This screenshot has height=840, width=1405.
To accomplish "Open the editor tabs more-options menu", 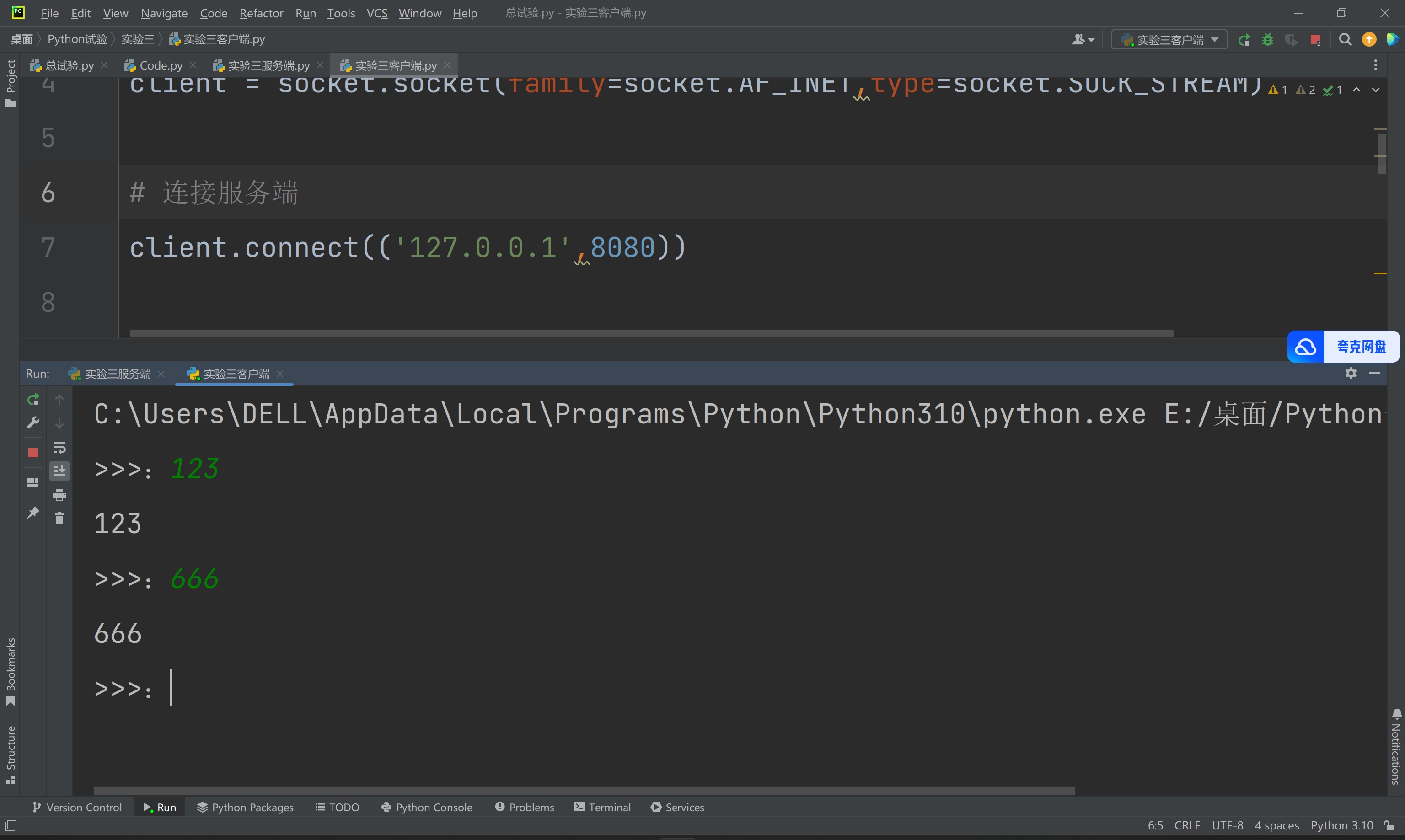I will (x=1375, y=66).
